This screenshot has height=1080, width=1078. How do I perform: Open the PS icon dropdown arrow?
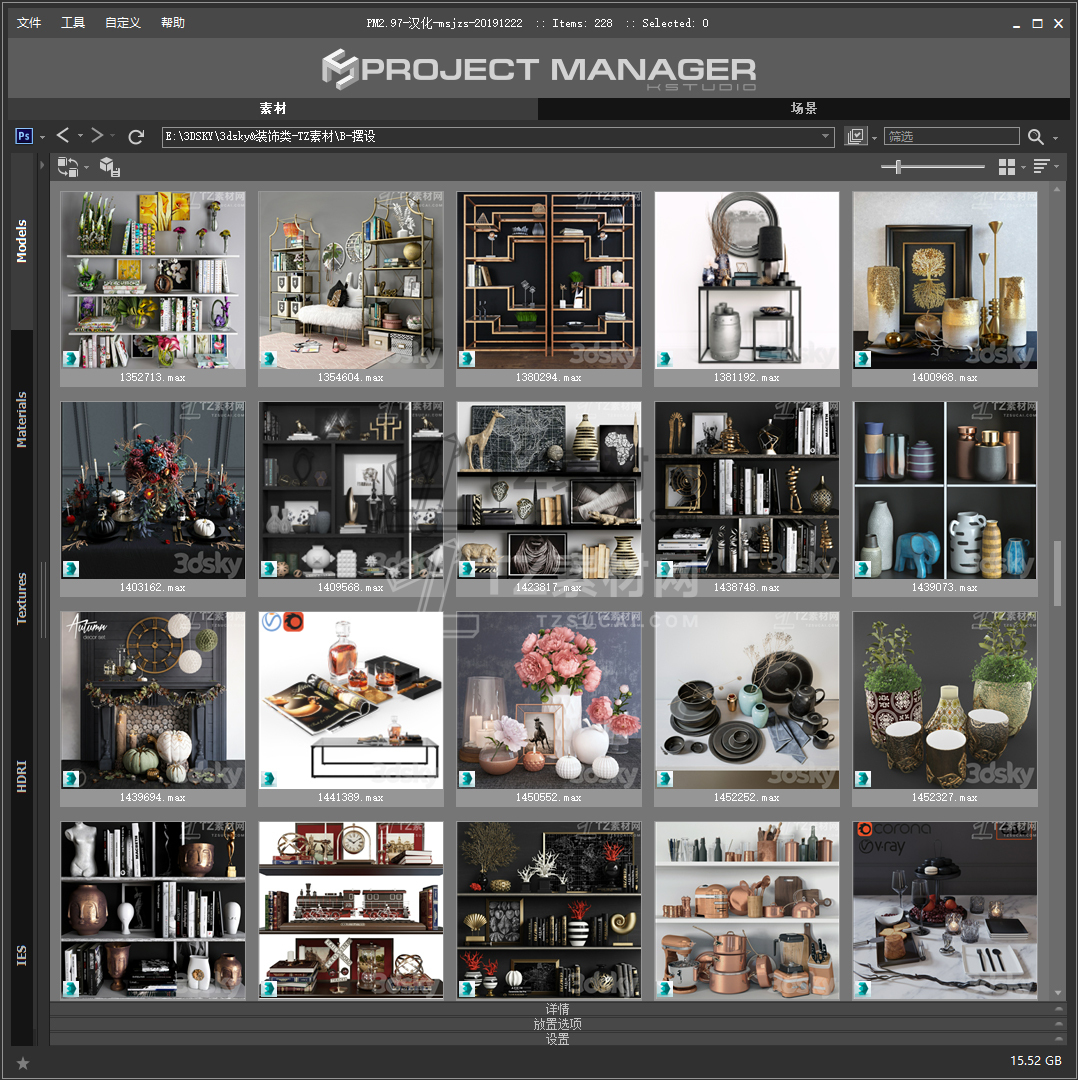(x=43, y=137)
